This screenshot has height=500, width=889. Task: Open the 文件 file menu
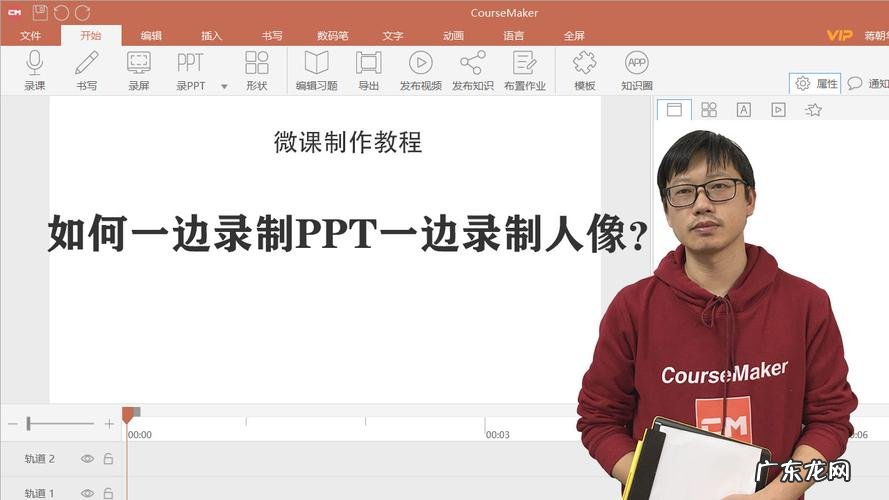(30, 36)
